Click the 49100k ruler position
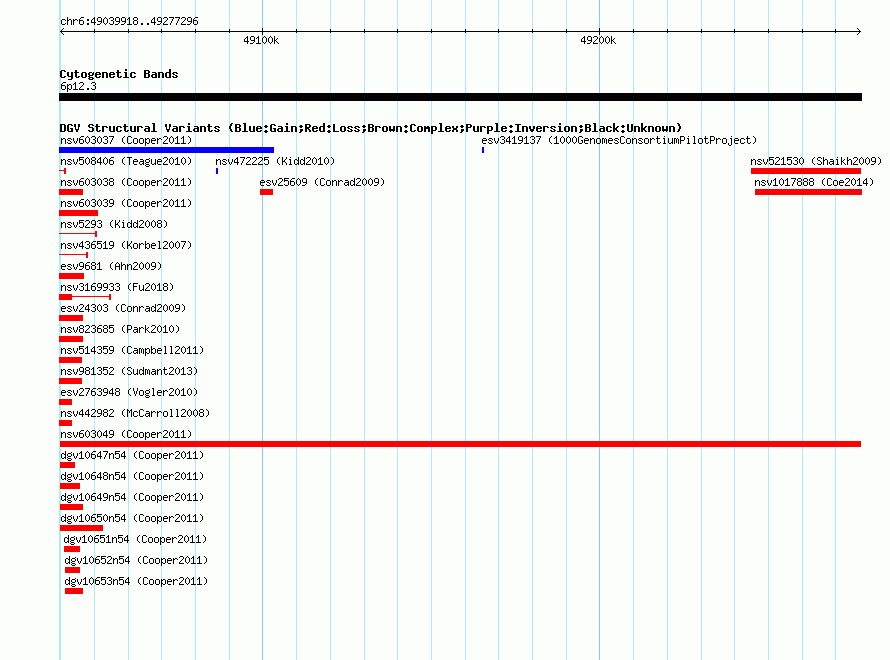The height and width of the screenshot is (660, 890). point(261,40)
